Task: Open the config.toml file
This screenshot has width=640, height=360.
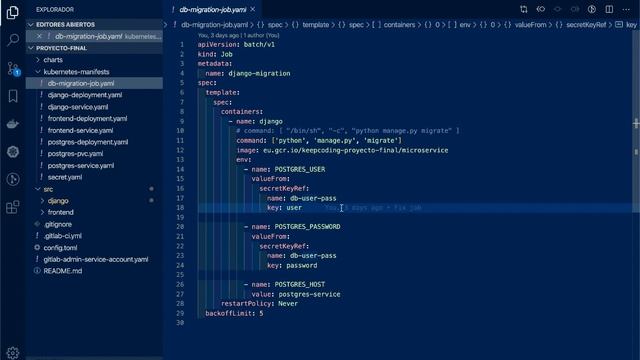Action: (60, 248)
